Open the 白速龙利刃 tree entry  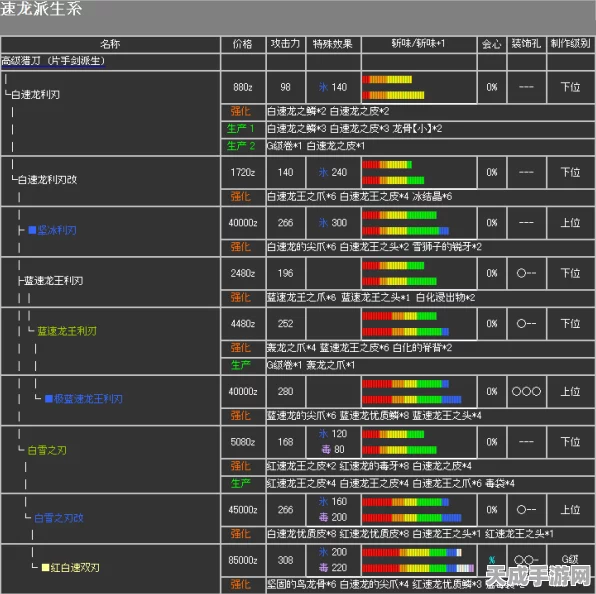click(35, 95)
